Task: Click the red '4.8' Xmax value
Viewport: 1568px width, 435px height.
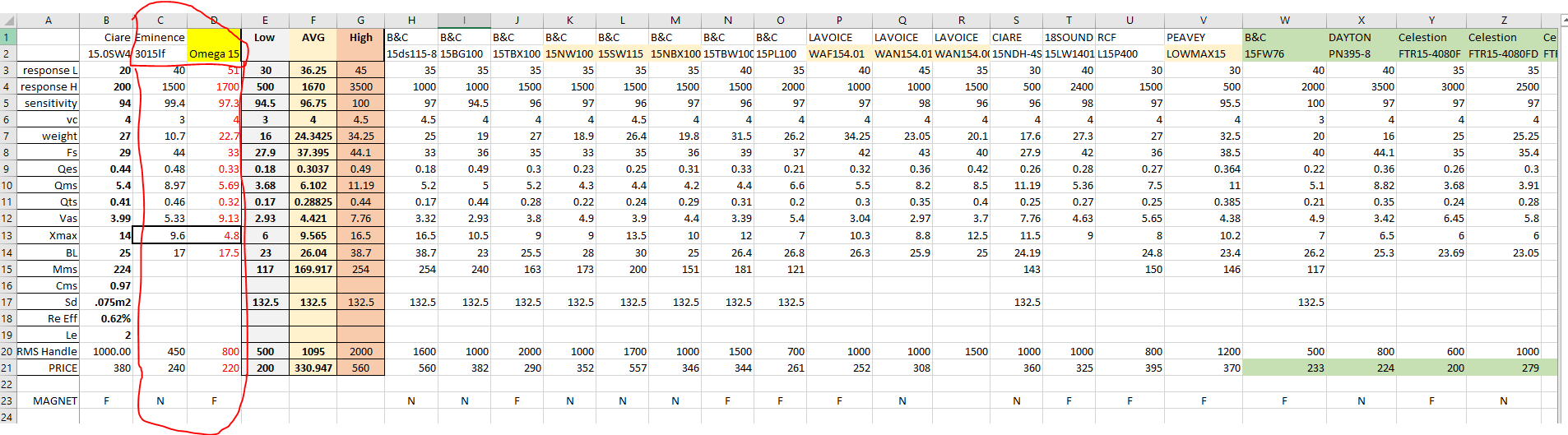Action: [x=214, y=235]
